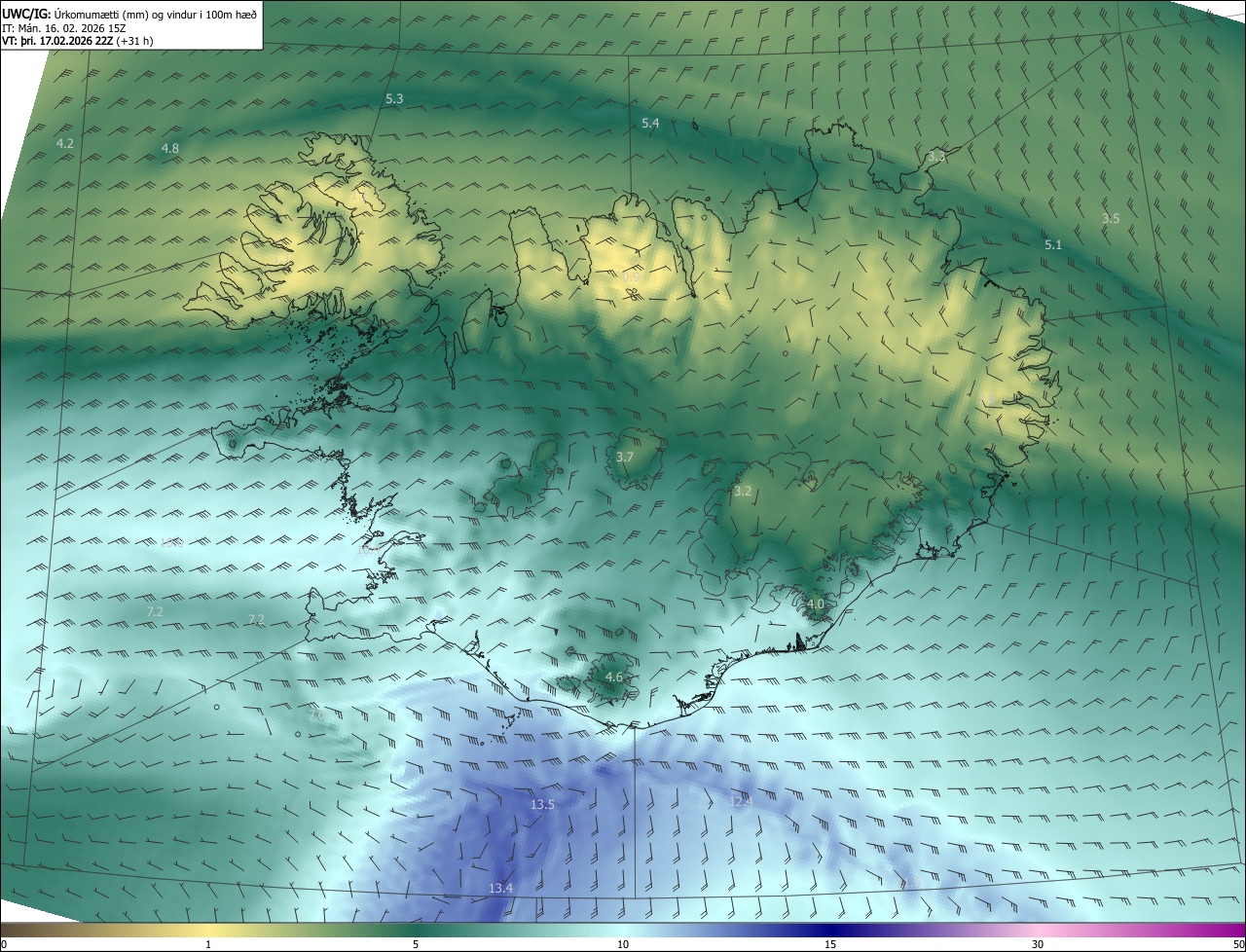The image size is (1246, 952).
Task: Click the '15' tick label on the color scale
Action: tap(830, 945)
